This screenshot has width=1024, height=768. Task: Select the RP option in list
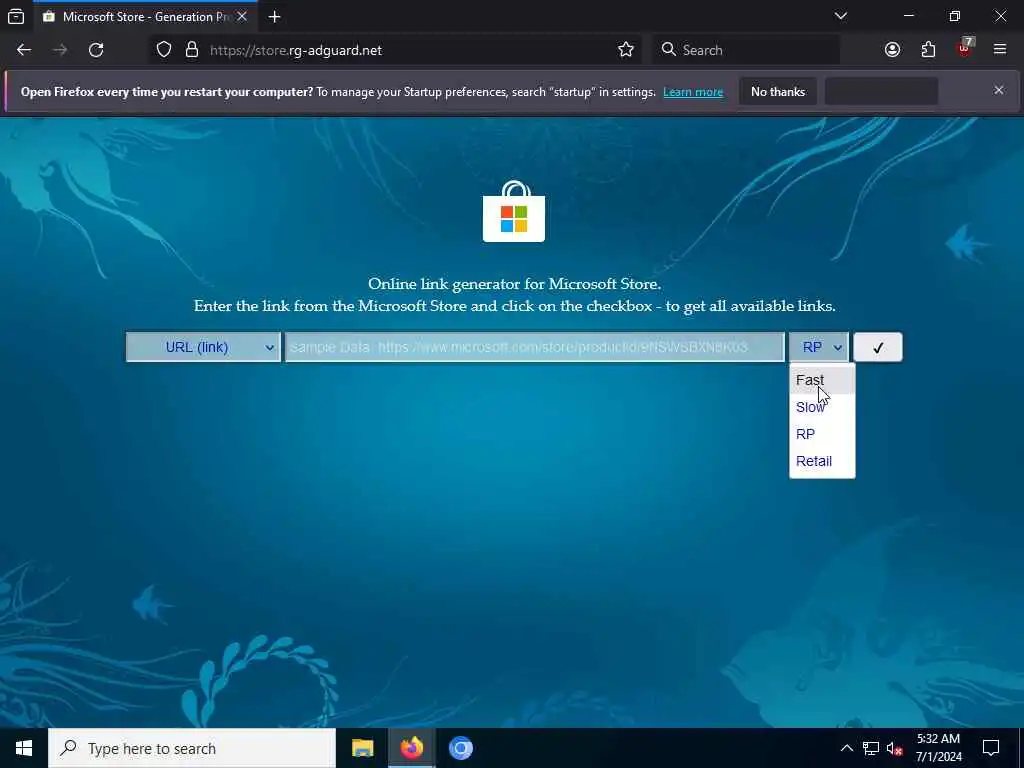click(x=822, y=434)
